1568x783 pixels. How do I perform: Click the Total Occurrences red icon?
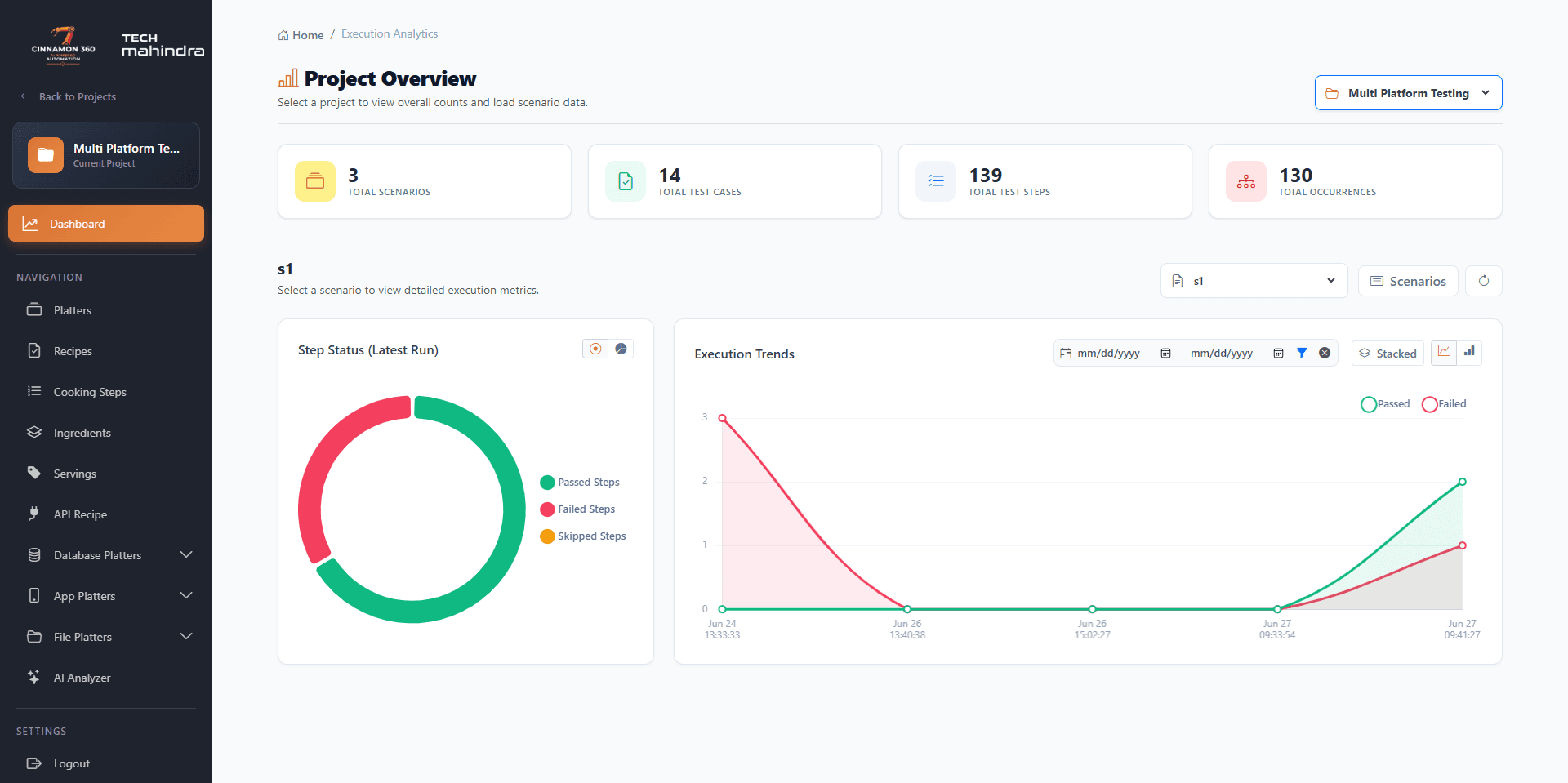(1246, 181)
